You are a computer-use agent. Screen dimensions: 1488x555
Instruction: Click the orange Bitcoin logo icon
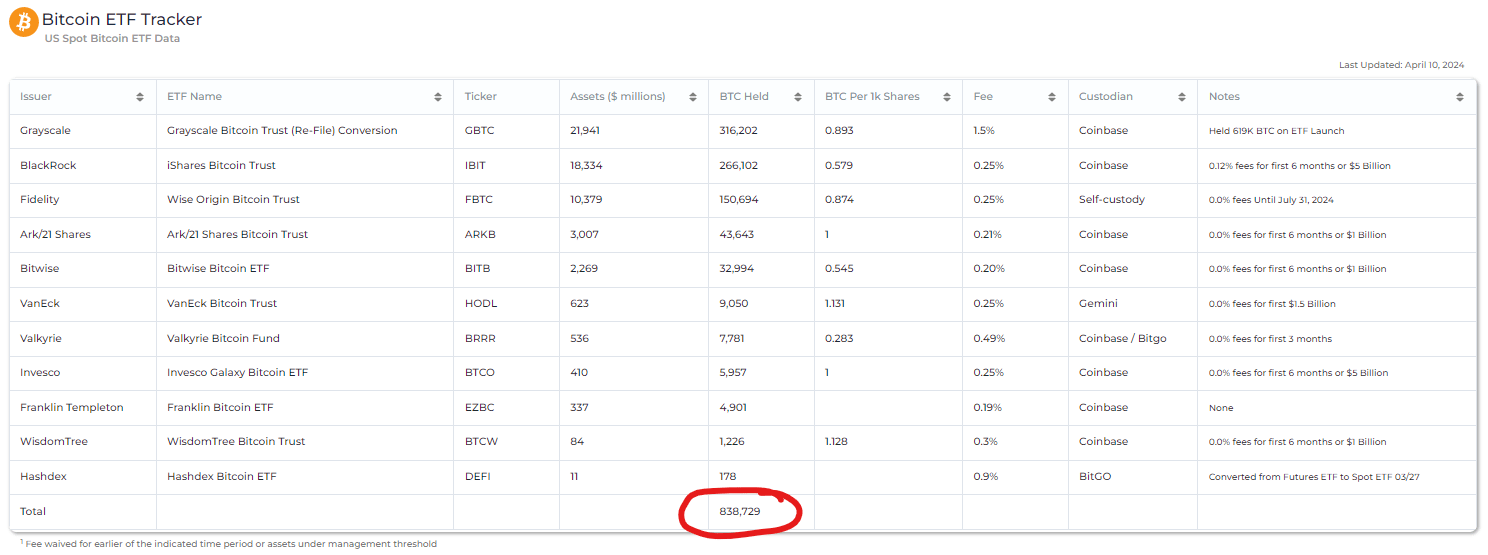(x=24, y=22)
